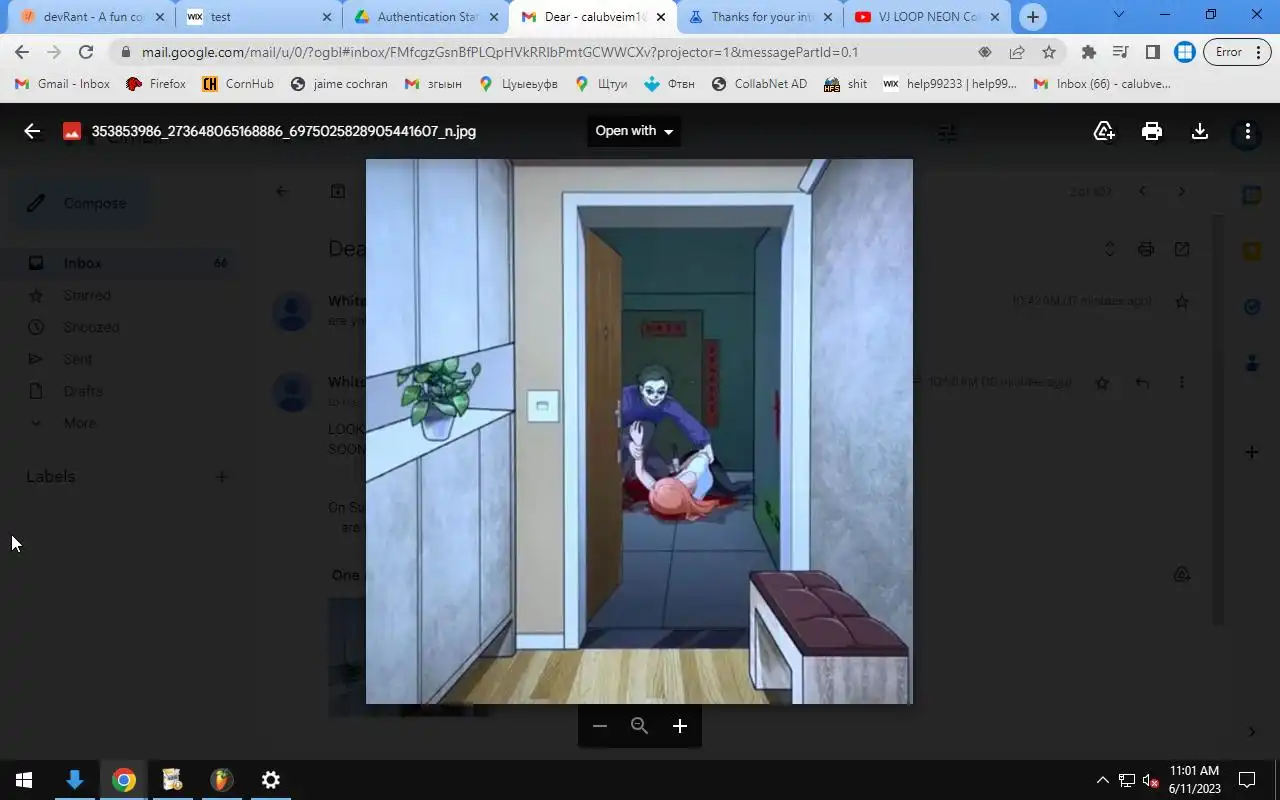This screenshot has height=800, width=1280.
Task: Click the dimmed Compose button
Action: coord(81,203)
